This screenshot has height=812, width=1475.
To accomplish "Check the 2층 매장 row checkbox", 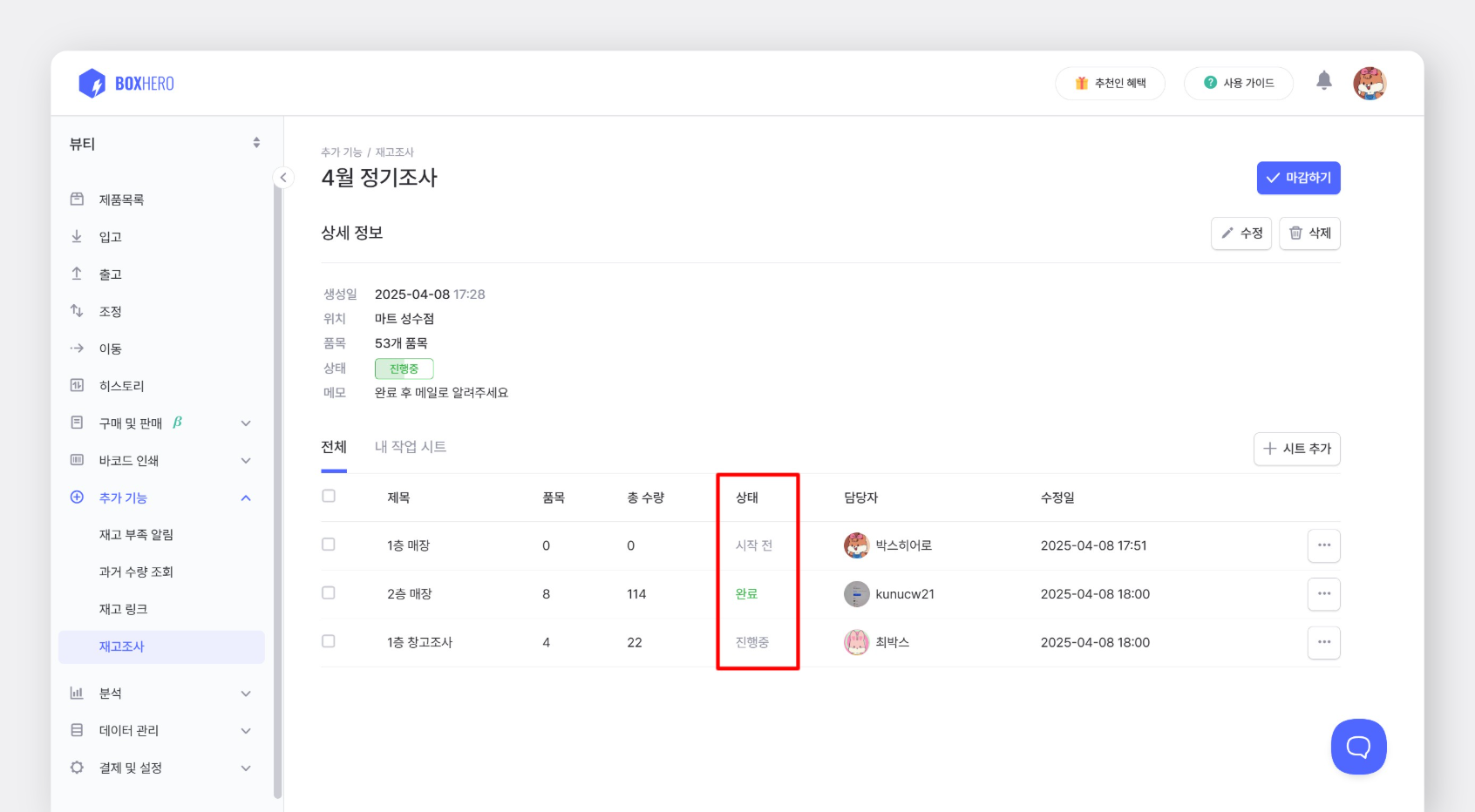I will point(329,593).
